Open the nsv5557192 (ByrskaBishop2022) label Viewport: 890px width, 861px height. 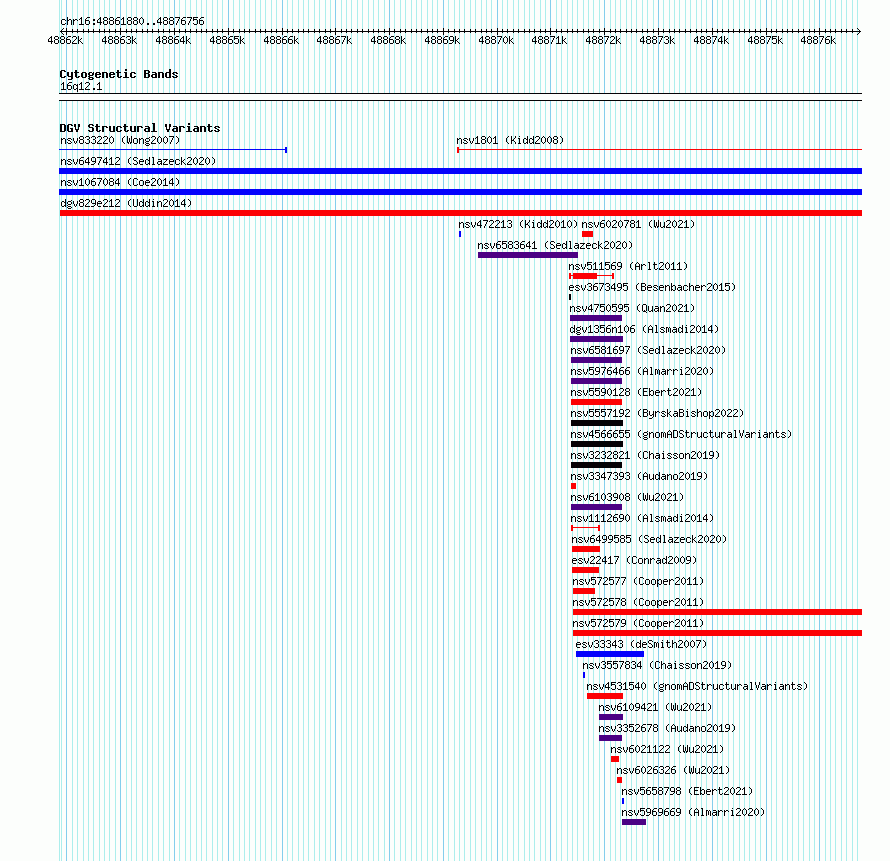pos(657,413)
